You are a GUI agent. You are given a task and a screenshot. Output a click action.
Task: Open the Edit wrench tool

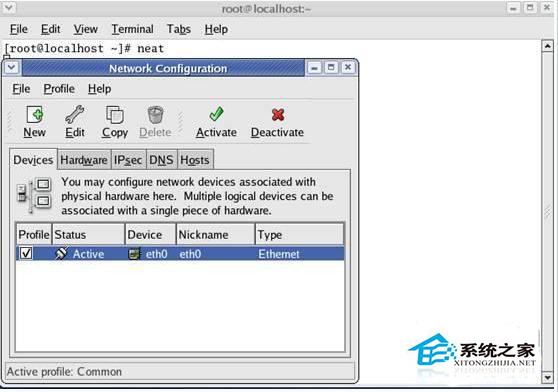(x=75, y=115)
